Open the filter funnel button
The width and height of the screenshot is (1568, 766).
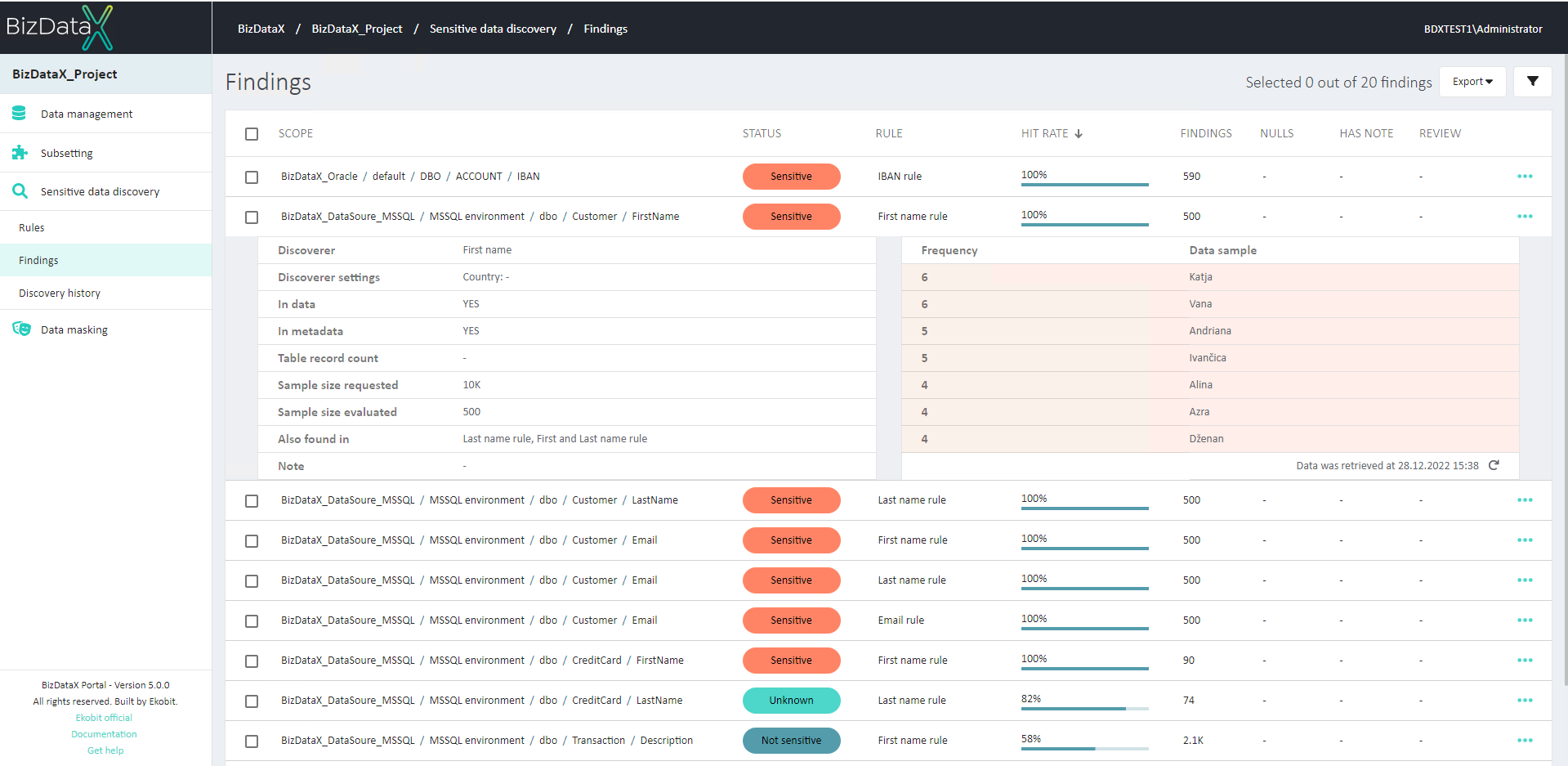click(1533, 82)
